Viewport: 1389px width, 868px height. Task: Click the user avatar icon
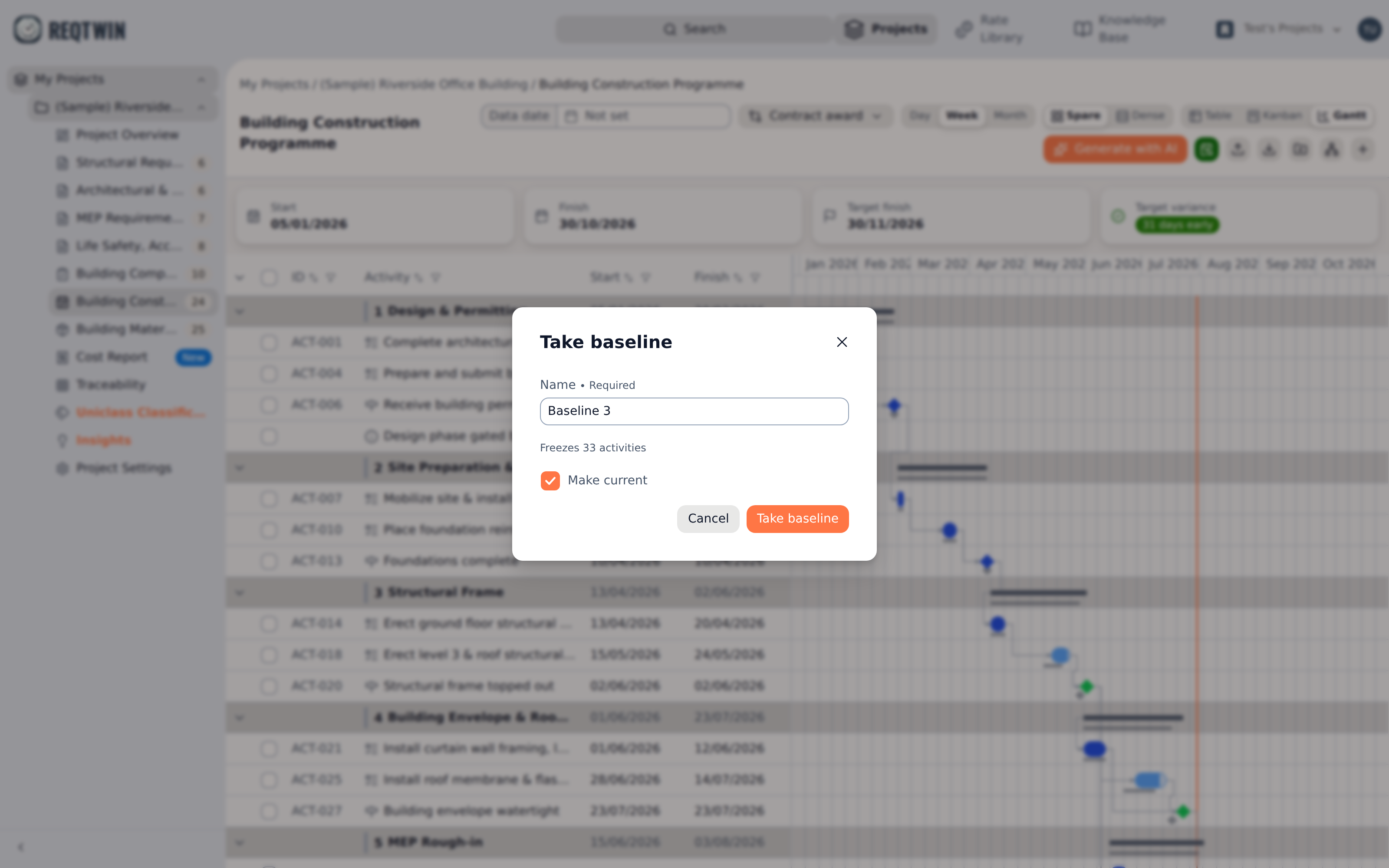pyautogui.click(x=1369, y=29)
